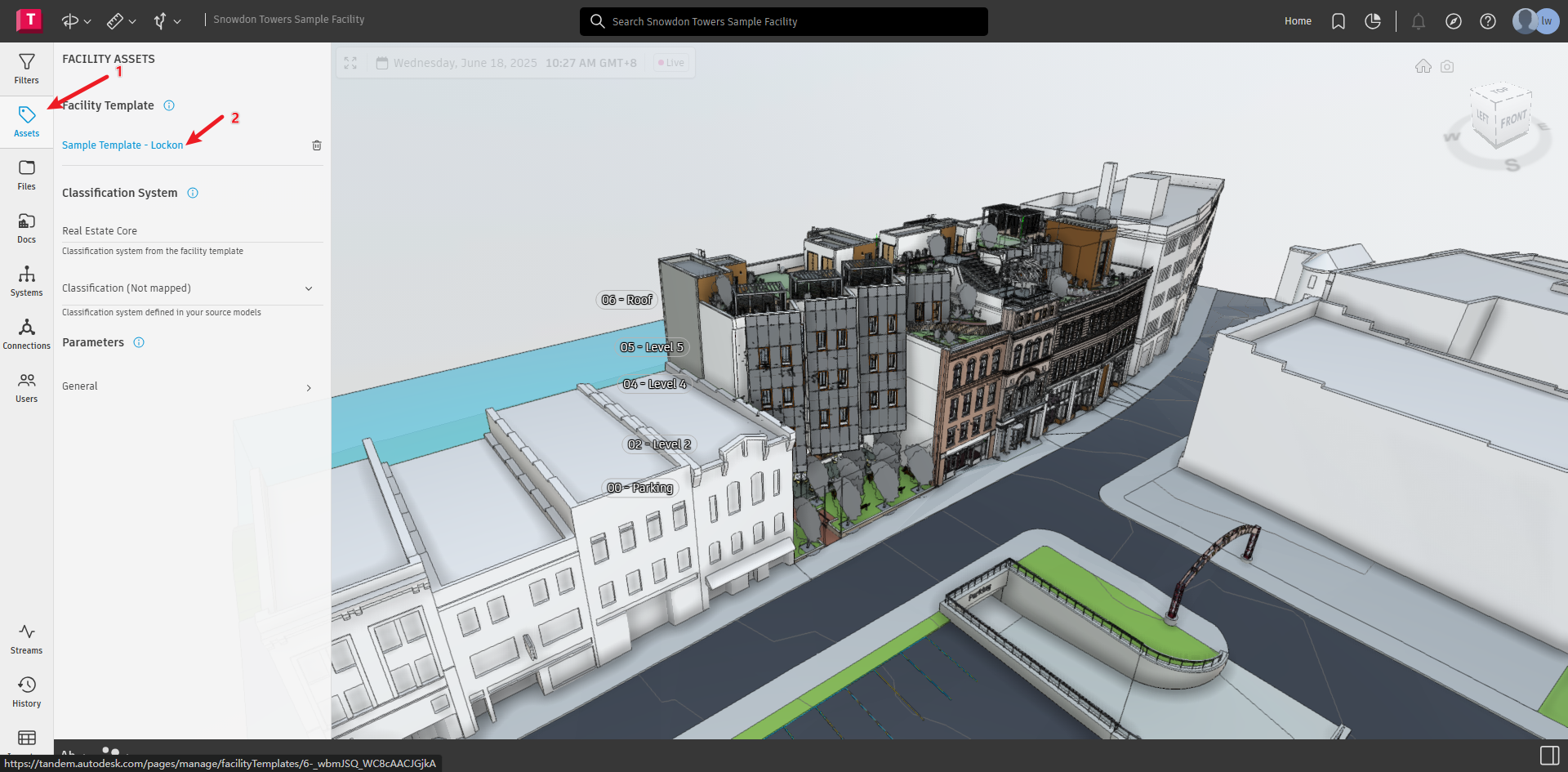Show info for Classification System
The height and width of the screenshot is (772, 1568).
(193, 193)
